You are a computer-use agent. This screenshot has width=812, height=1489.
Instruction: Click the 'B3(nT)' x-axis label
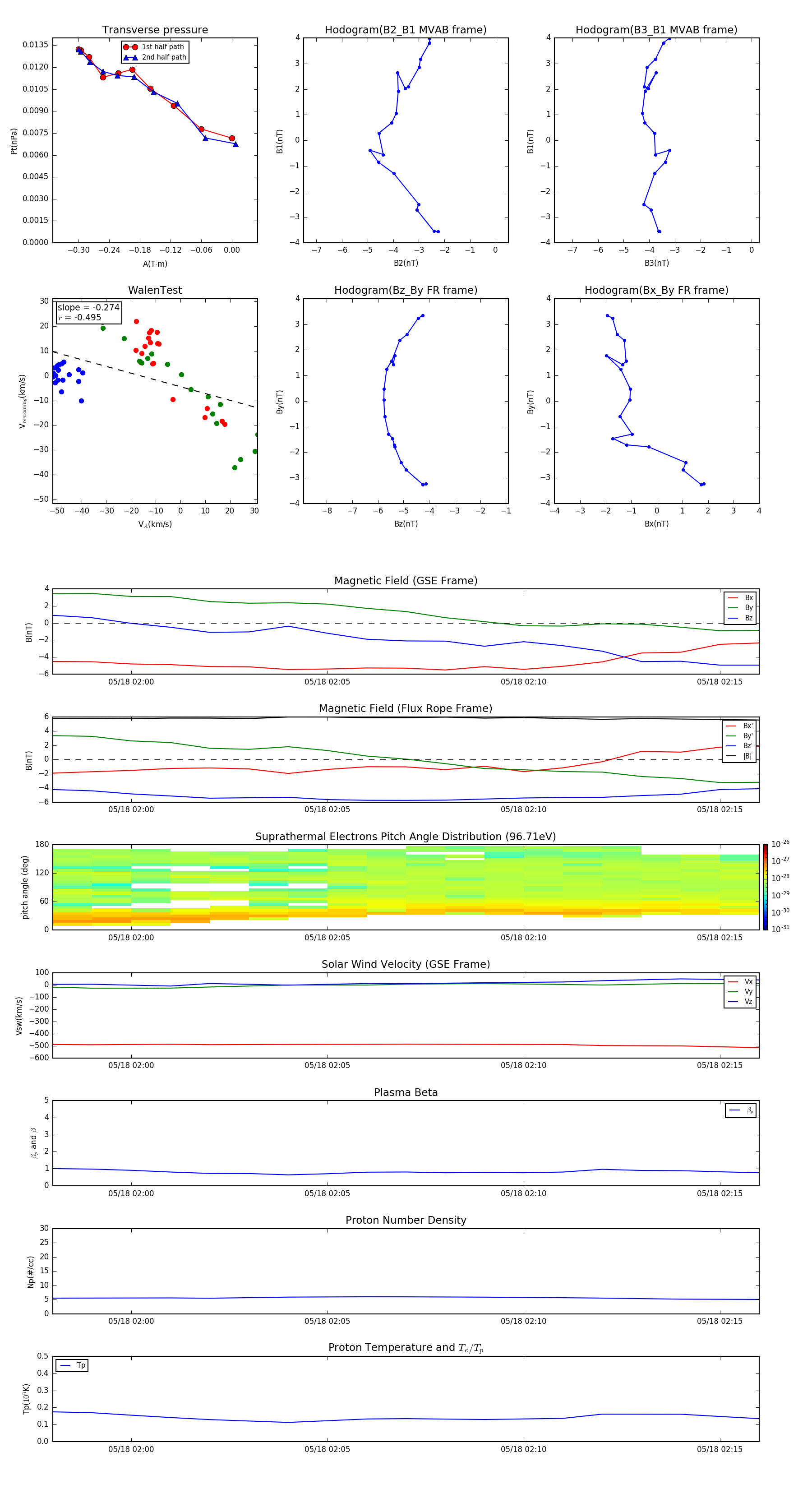pyautogui.click(x=656, y=263)
